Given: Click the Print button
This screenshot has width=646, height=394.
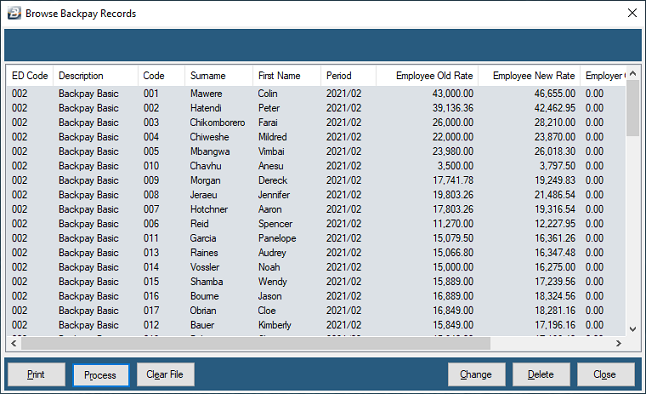Looking at the screenshot, I should click(x=36, y=375).
